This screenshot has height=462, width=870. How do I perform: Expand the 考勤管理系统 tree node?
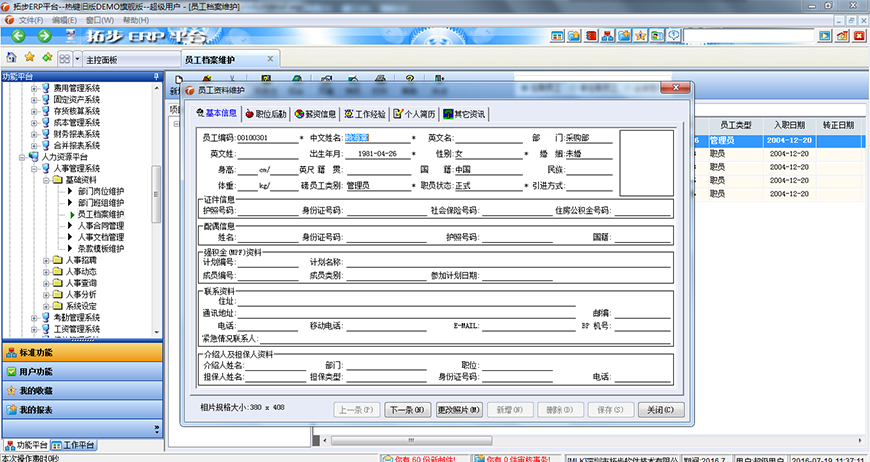[34, 317]
